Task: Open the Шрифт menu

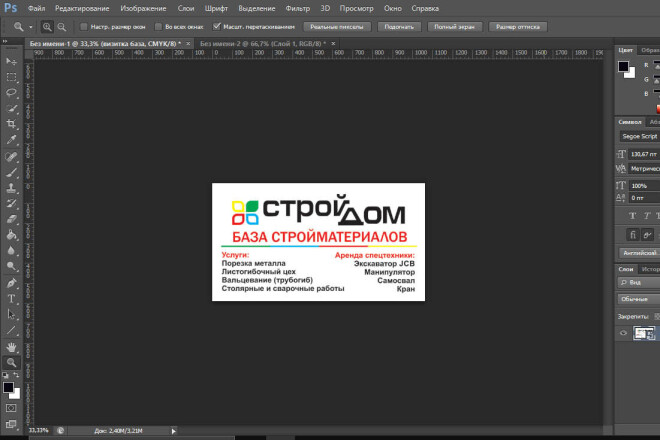Action: (x=216, y=8)
